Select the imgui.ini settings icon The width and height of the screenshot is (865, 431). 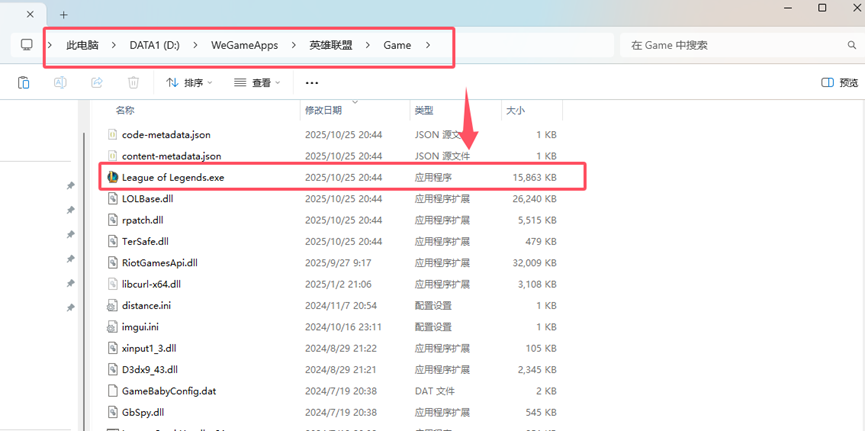pyautogui.click(x=113, y=327)
